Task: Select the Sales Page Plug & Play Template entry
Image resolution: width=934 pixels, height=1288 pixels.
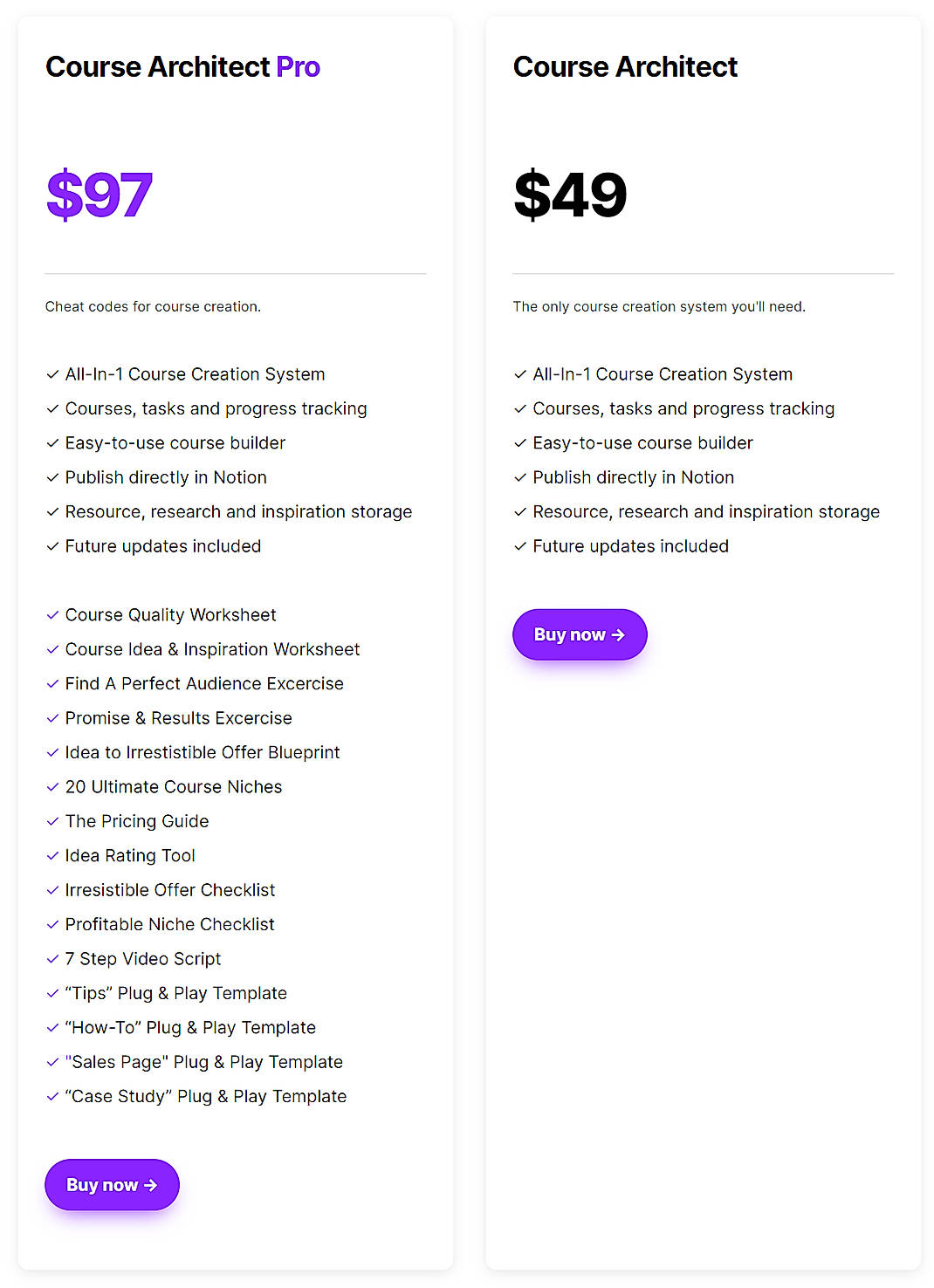Action: (x=203, y=1062)
